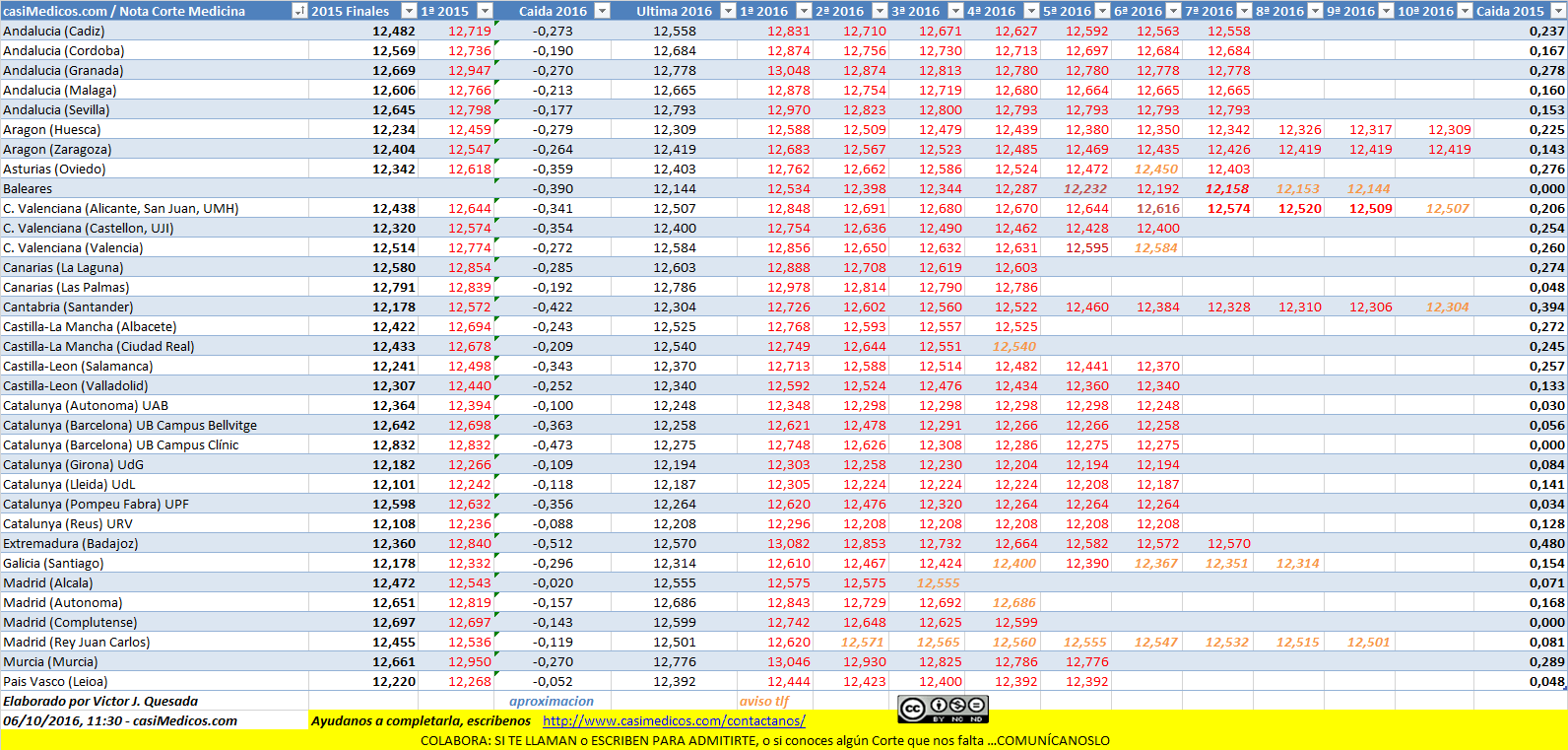Open the Caida 2016 filter dropdown
The image size is (1568, 750).
pos(603,11)
